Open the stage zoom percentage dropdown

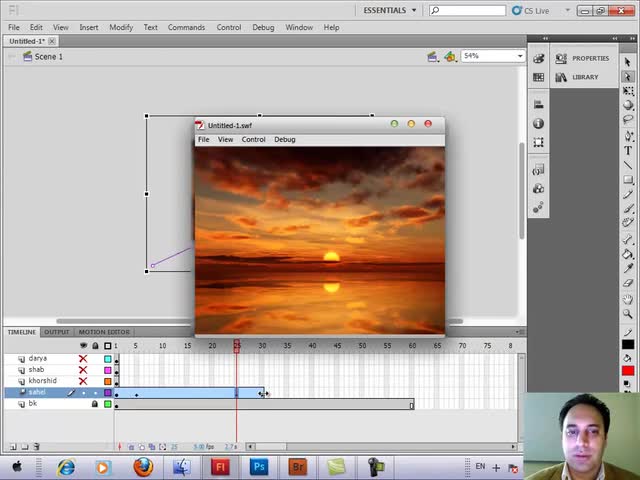click(x=520, y=56)
